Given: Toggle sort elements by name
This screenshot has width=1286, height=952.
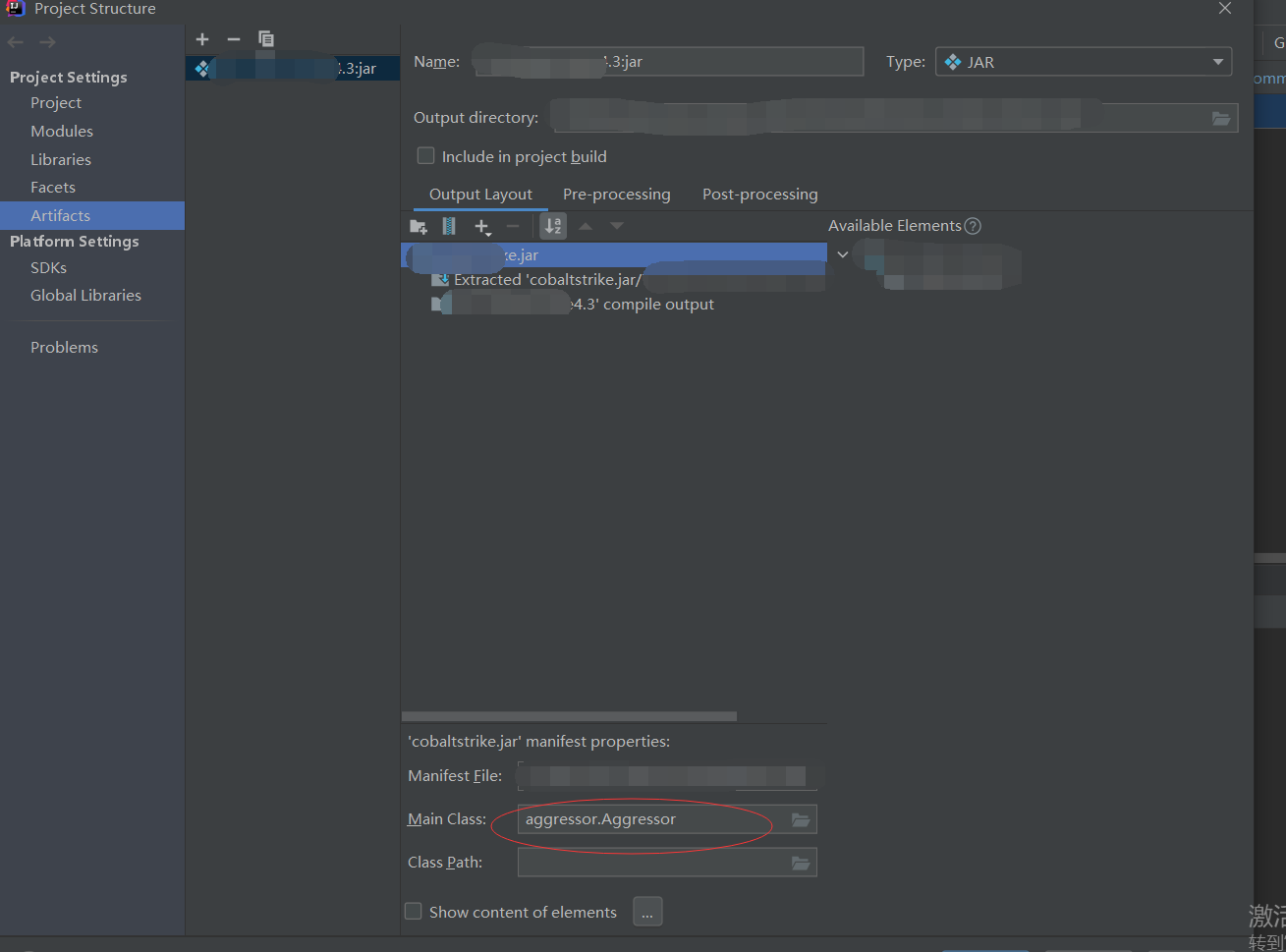Looking at the screenshot, I should coord(554,227).
